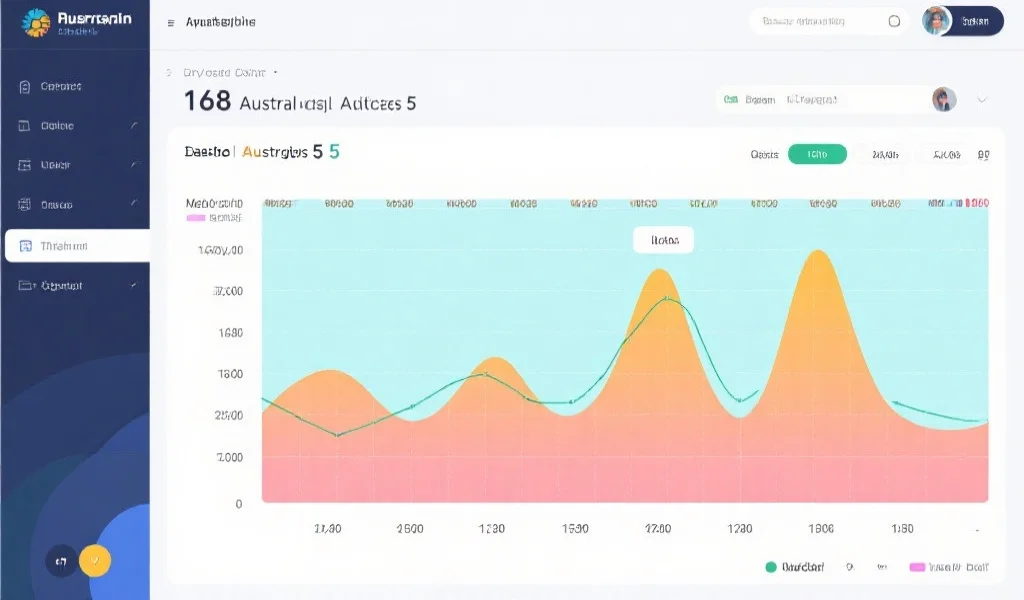The width and height of the screenshot is (1024, 600).
Task: Click the third sidebar icon, a table grid
Action: (x=24, y=165)
